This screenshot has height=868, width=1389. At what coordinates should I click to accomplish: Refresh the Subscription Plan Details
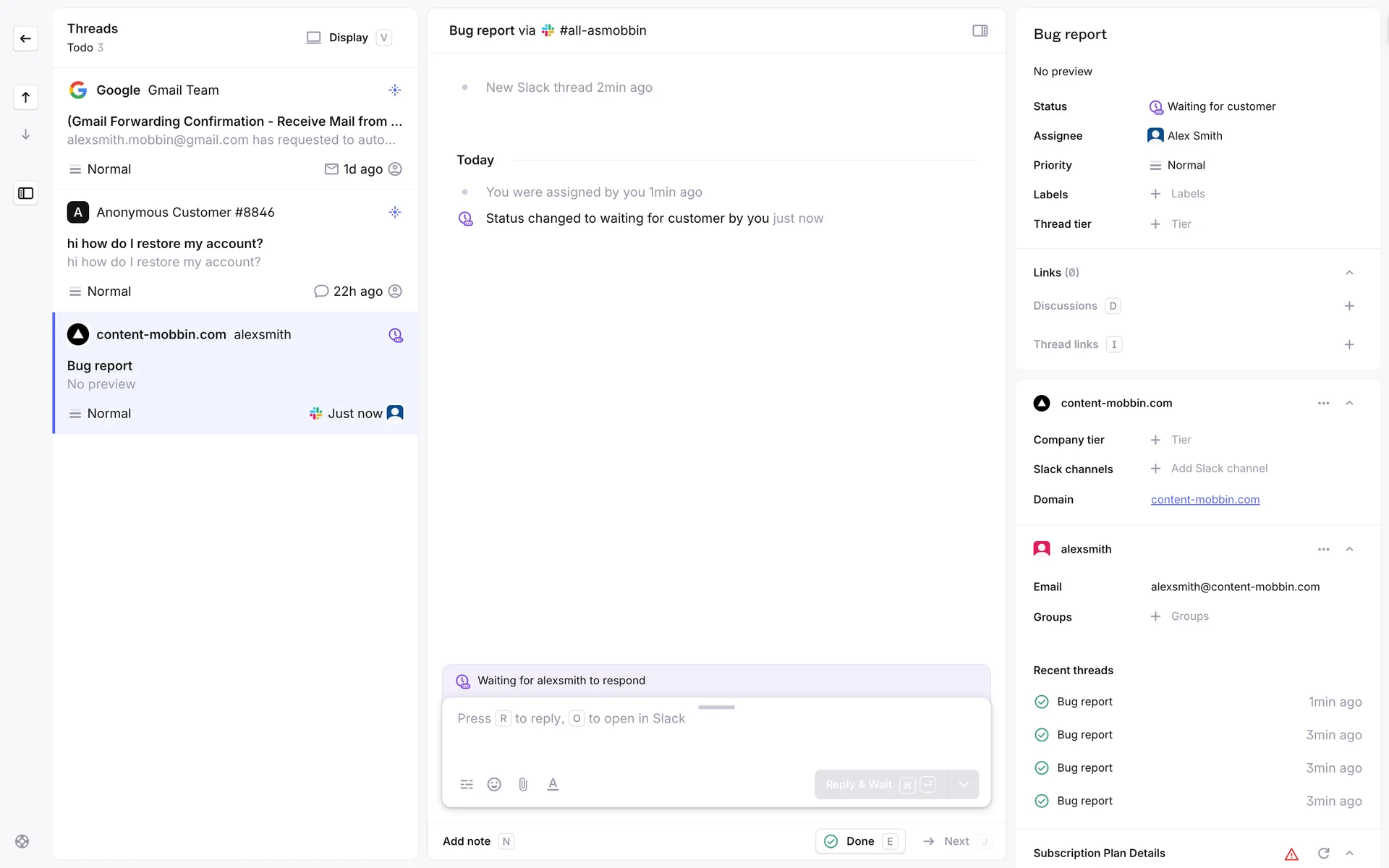(x=1323, y=854)
